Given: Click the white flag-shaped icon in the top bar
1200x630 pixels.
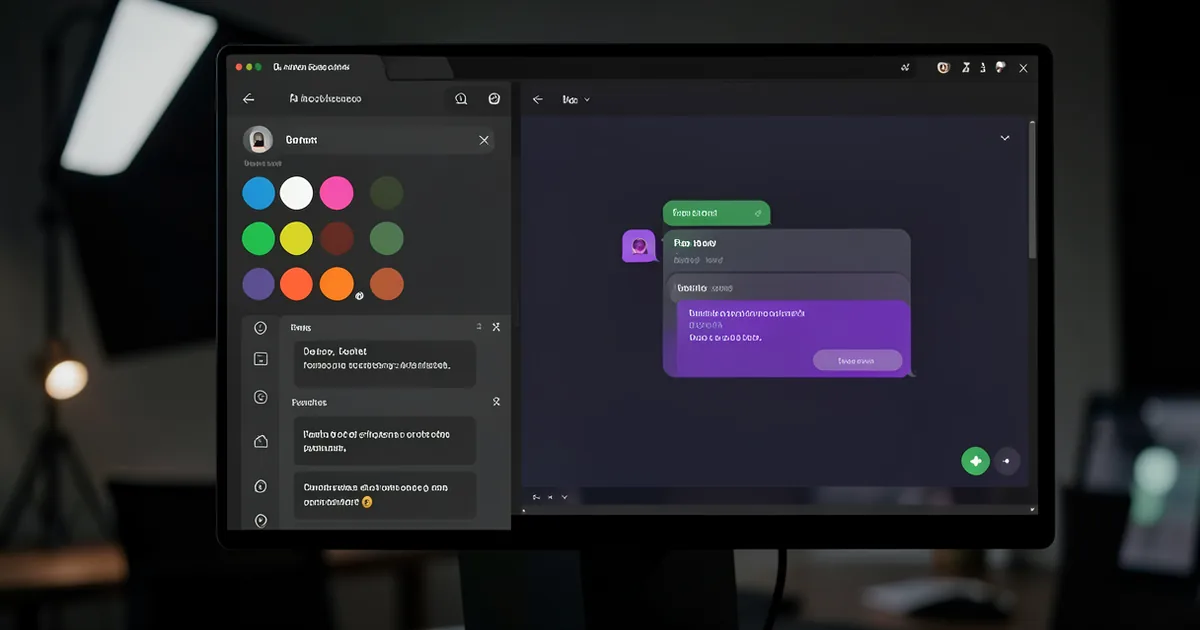Looking at the screenshot, I should [x=999, y=68].
